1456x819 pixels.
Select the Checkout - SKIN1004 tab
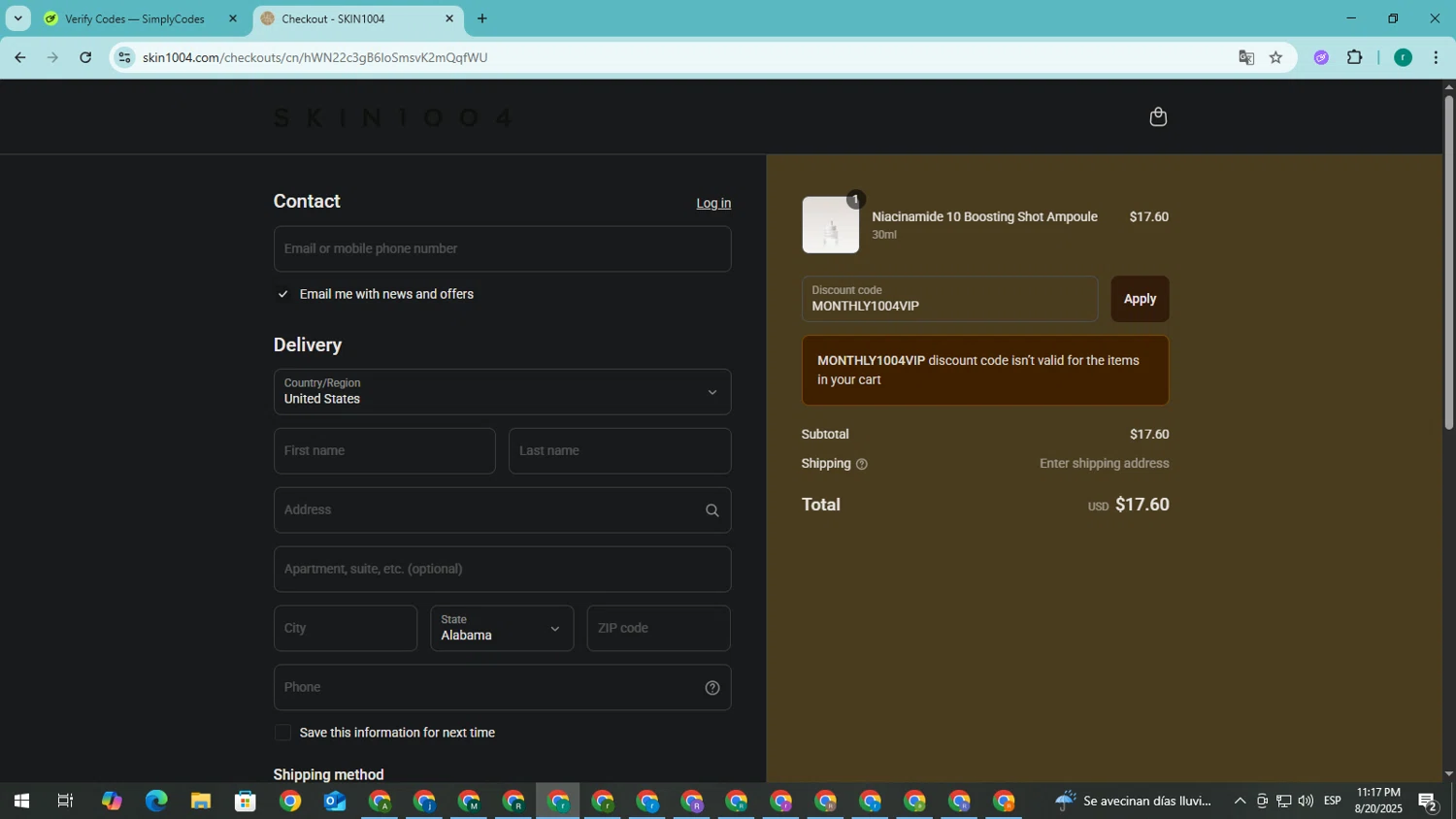tap(333, 18)
